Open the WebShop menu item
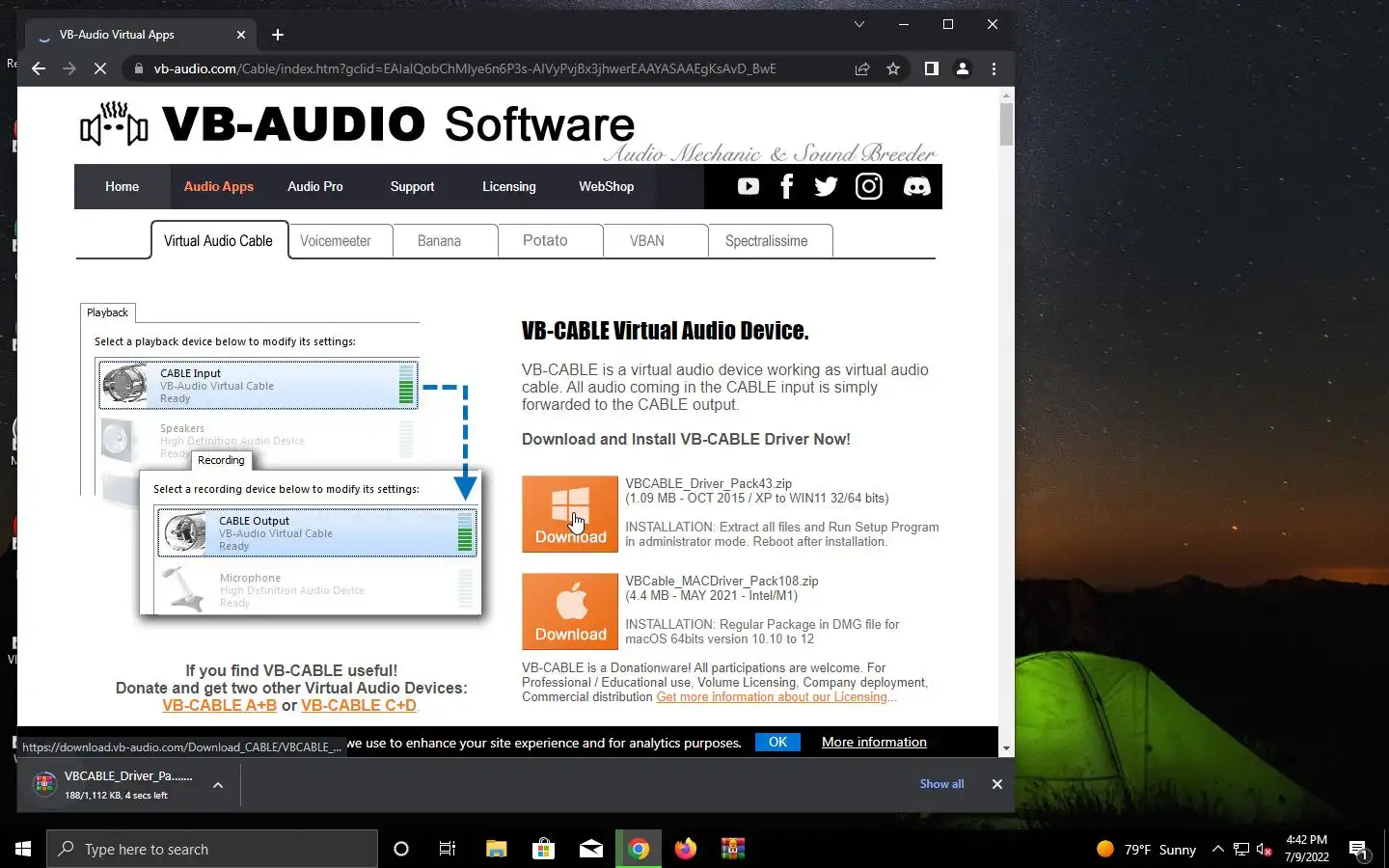The image size is (1389, 868). coord(606,186)
